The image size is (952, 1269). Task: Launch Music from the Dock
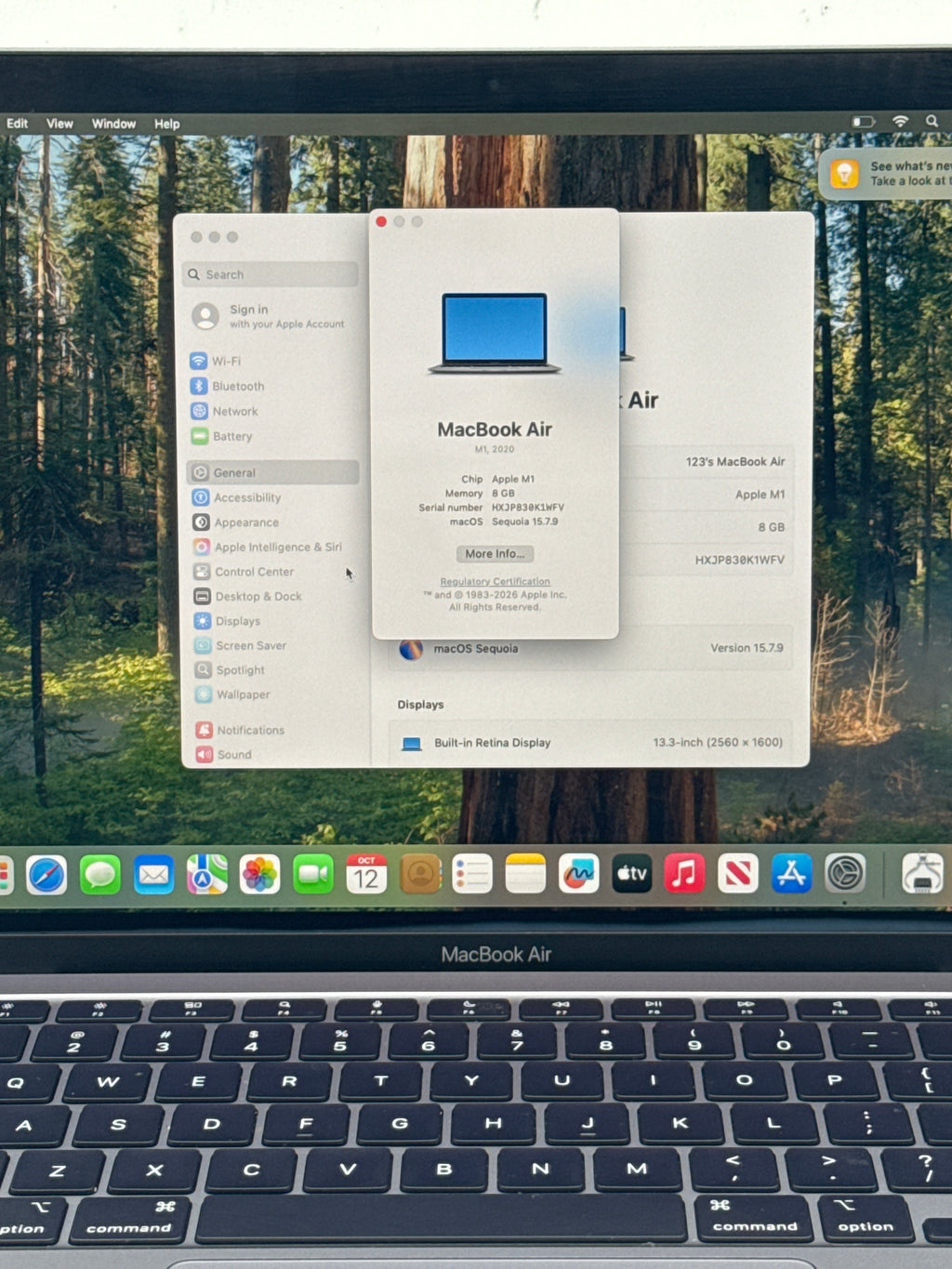(x=684, y=875)
